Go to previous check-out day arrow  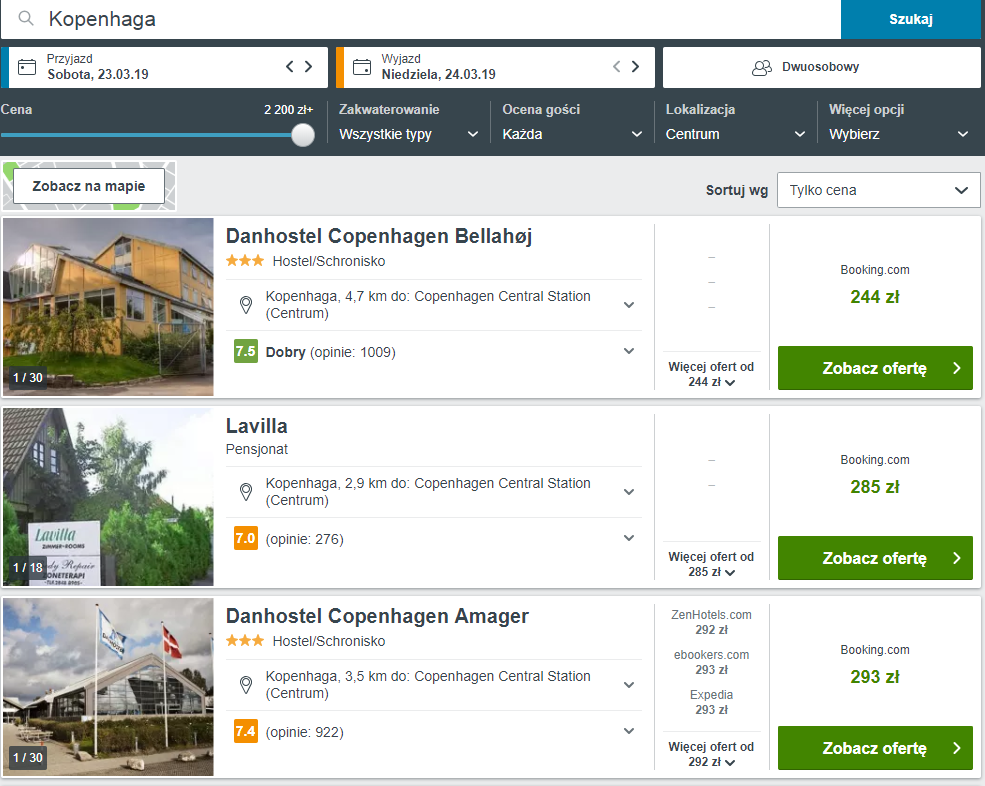tap(616, 67)
